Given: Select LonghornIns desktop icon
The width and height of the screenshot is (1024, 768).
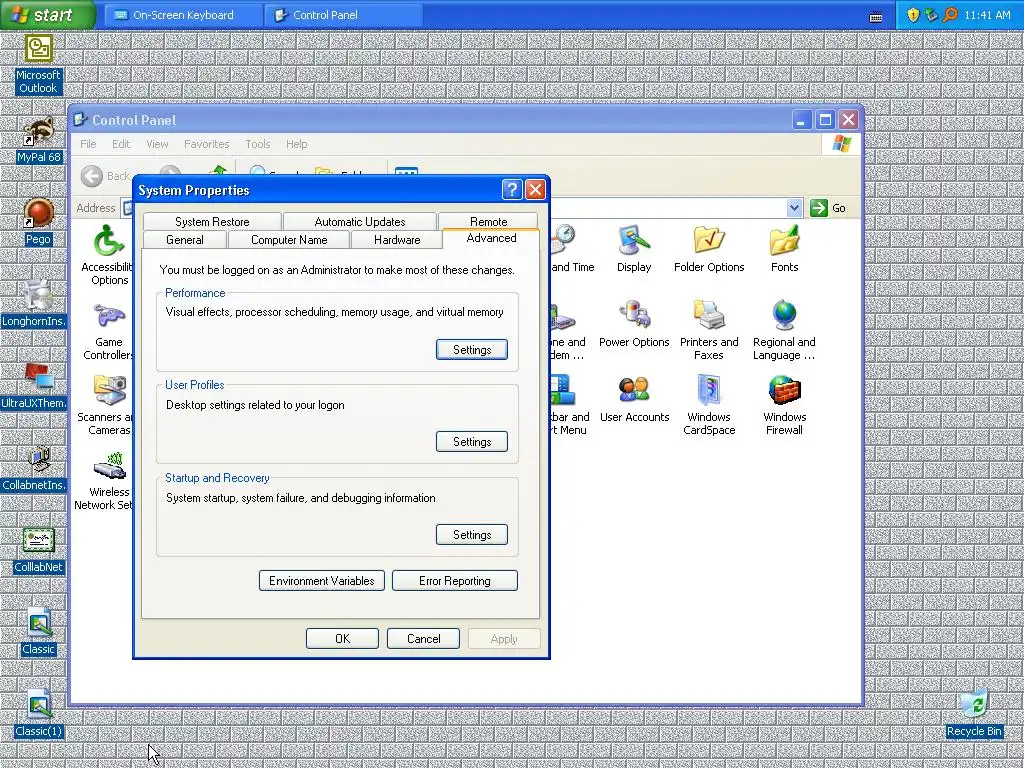Looking at the screenshot, I should coord(34,304).
